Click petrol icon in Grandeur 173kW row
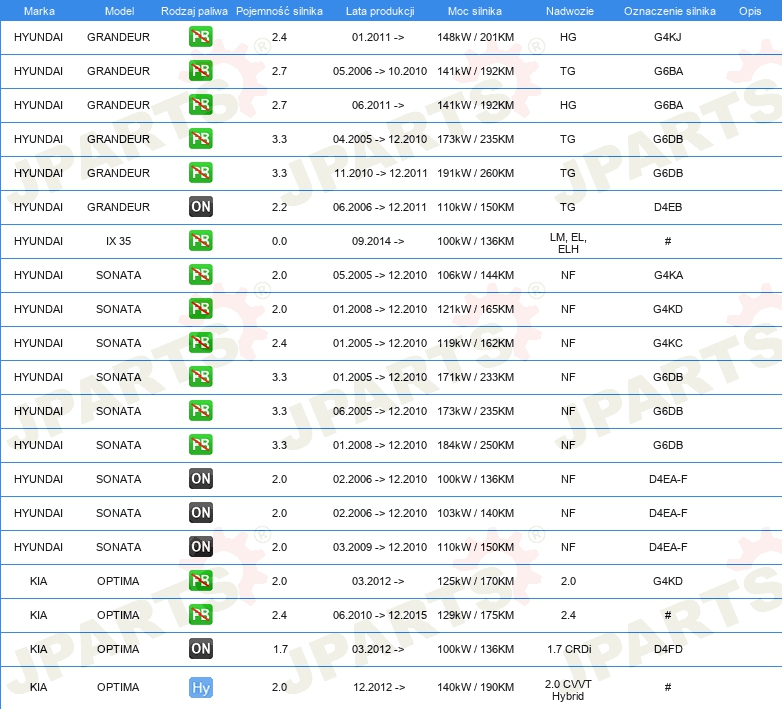Viewport: 782px width, 709px height. pyautogui.click(x=200, y=139)
